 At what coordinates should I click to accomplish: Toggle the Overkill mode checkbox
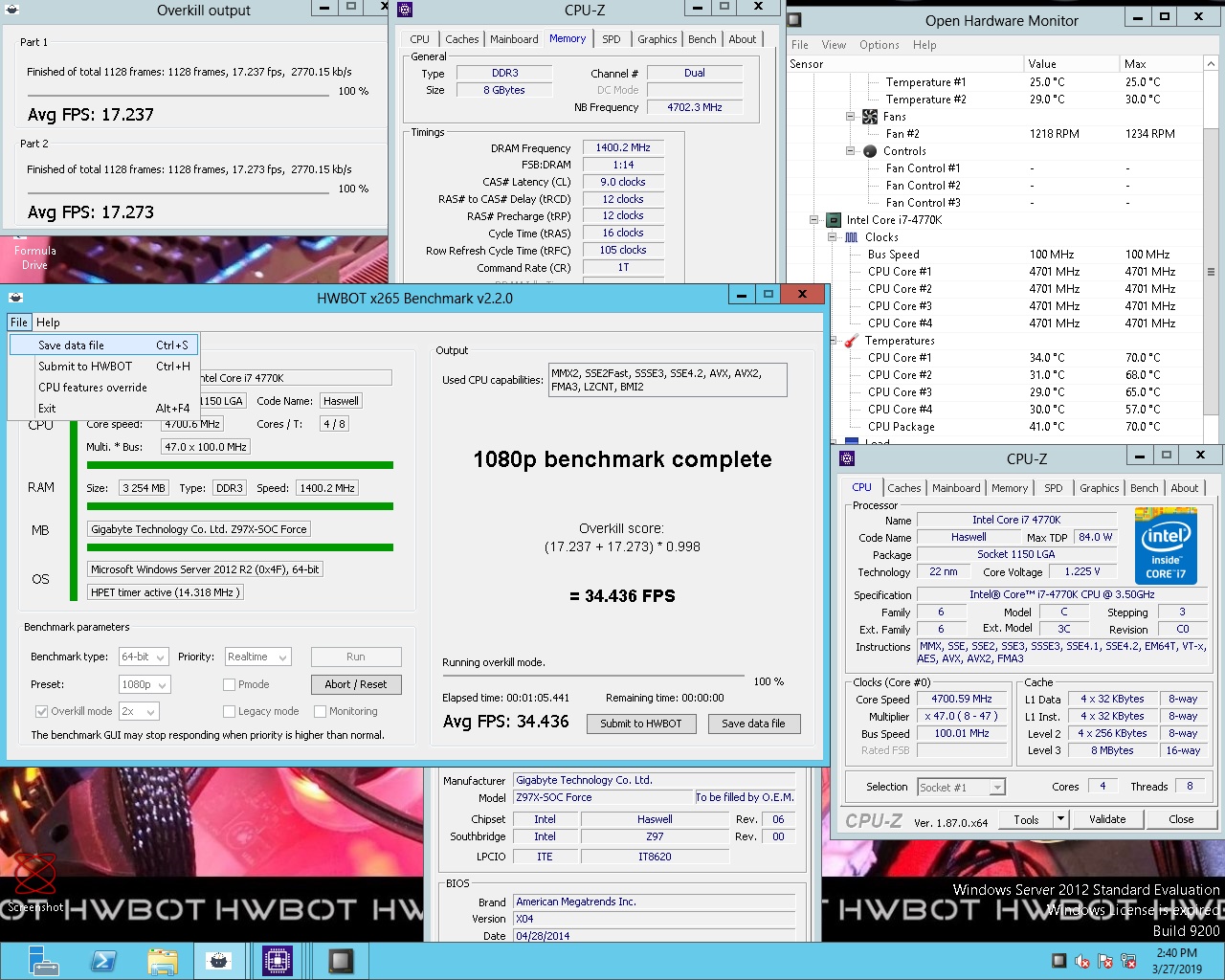[x=42, y=711]
